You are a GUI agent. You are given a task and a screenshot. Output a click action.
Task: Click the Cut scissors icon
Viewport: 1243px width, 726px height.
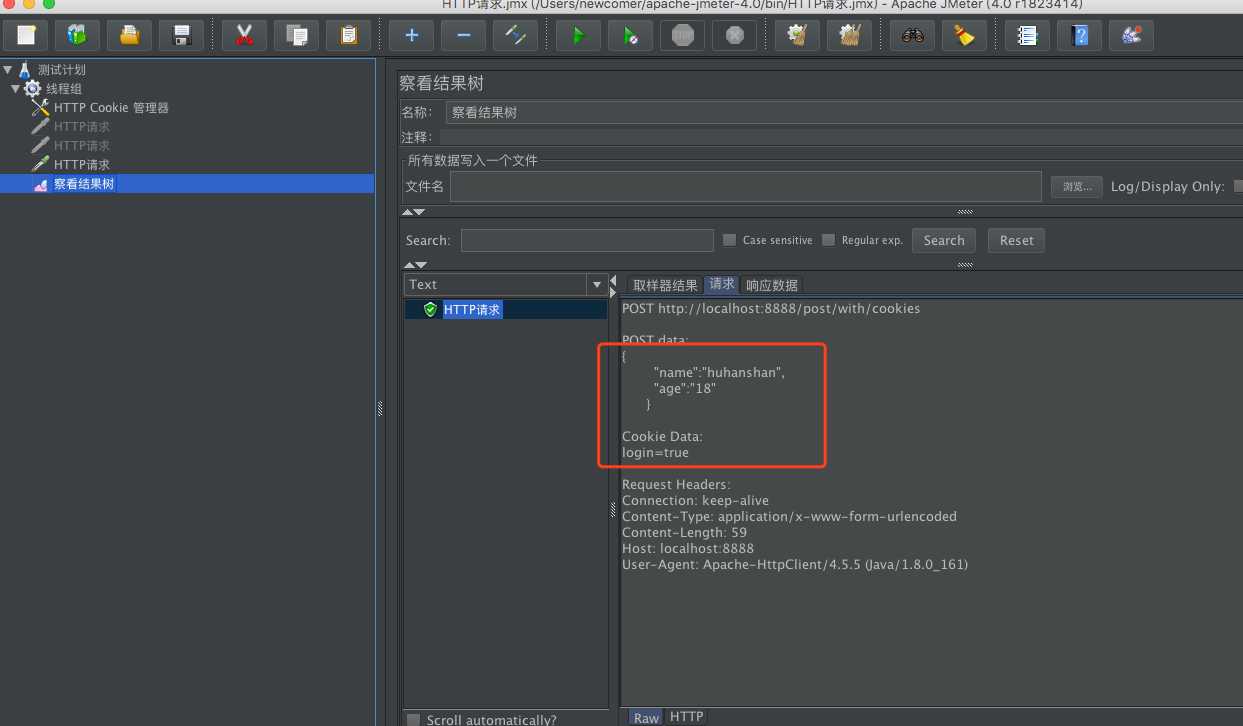tap(244, 35)
